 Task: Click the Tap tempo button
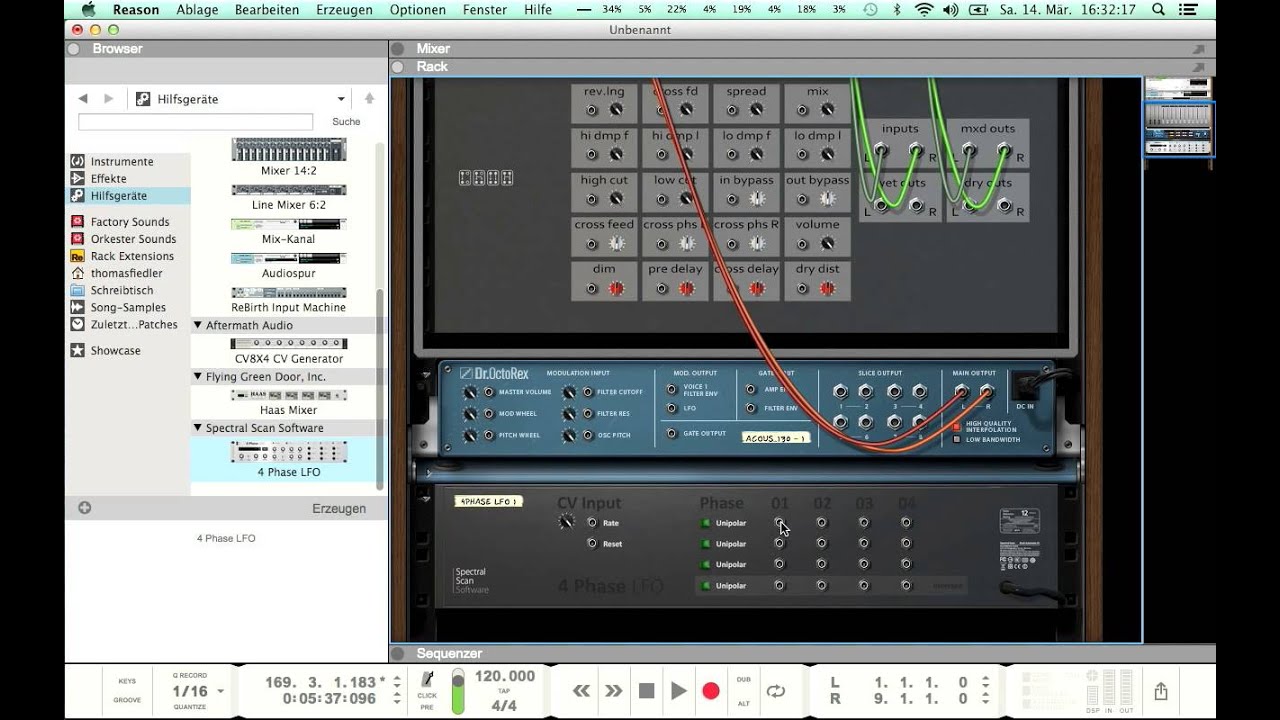tap(505, 691)
